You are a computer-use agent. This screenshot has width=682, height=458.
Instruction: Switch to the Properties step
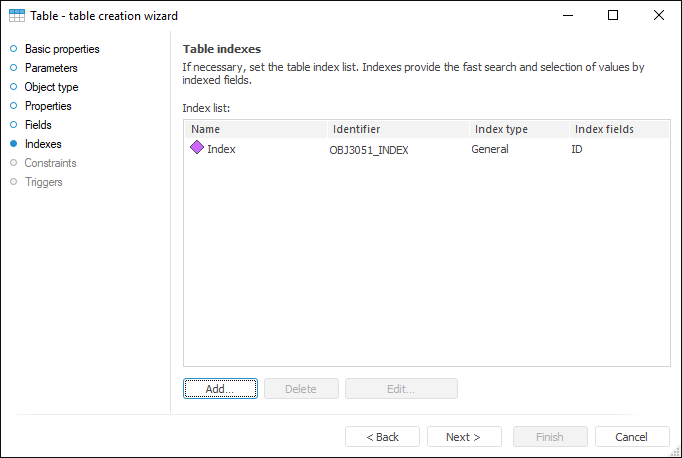[47, 106]
